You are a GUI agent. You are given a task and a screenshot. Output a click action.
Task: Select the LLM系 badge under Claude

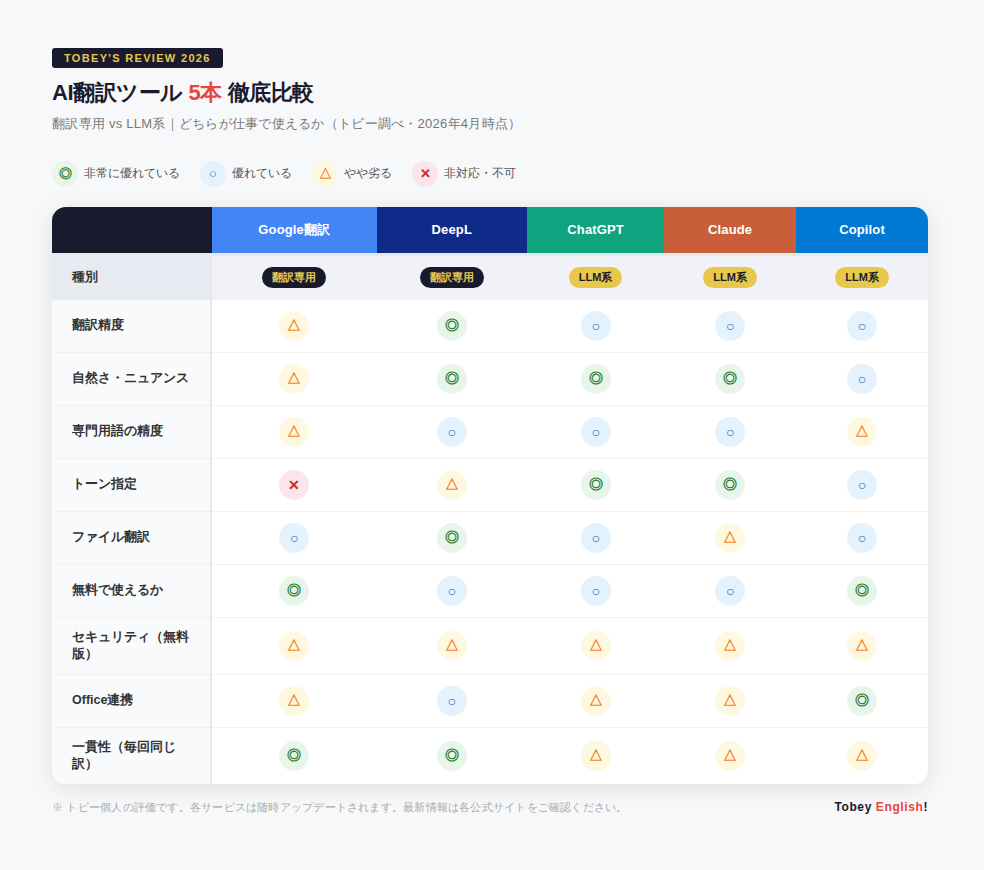pyautogui.click(x=730, y=277)
